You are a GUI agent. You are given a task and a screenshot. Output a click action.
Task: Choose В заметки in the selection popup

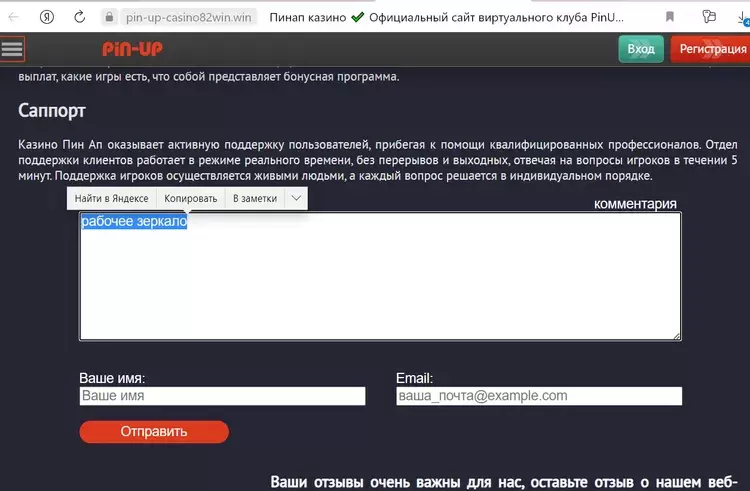(255, 198)
